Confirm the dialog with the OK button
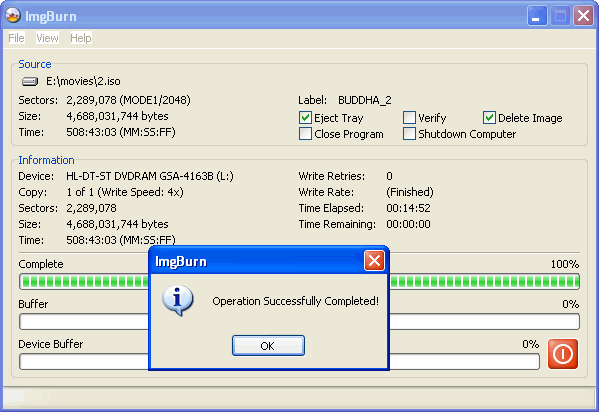This screenshot has width=599, height=412. (x=268, y=345)
